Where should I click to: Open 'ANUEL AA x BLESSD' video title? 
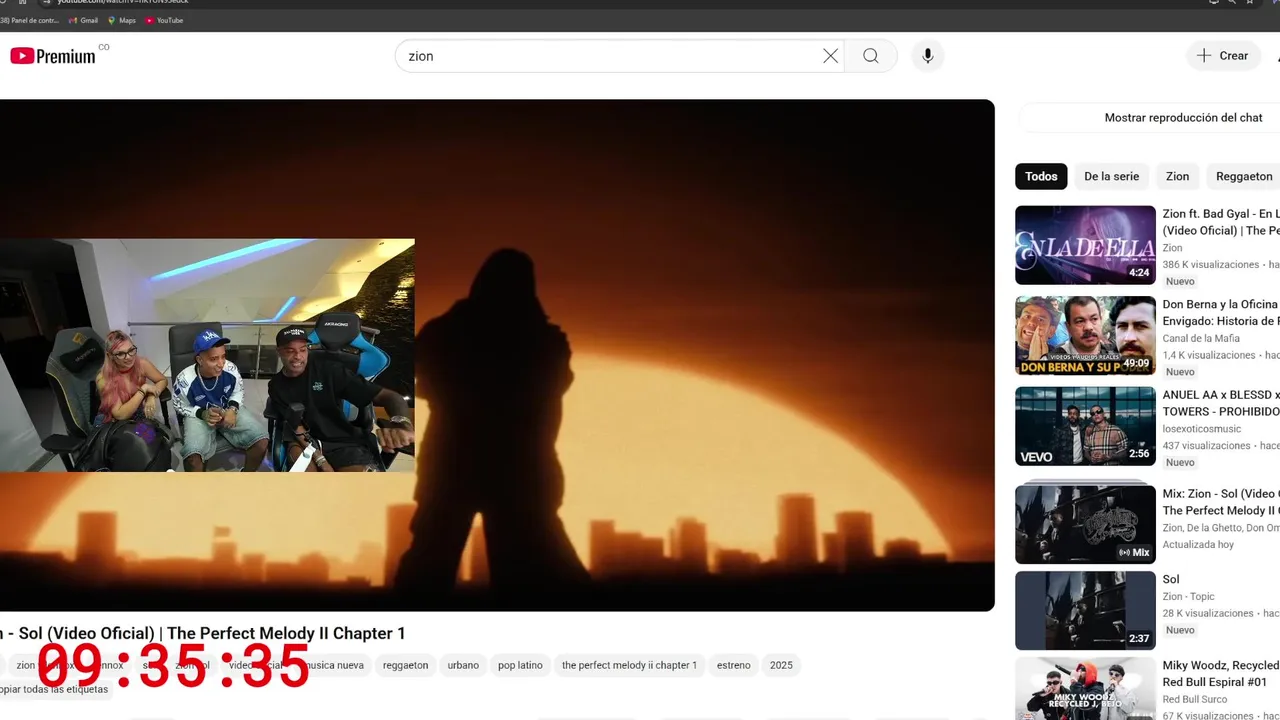click(1220, 403)
